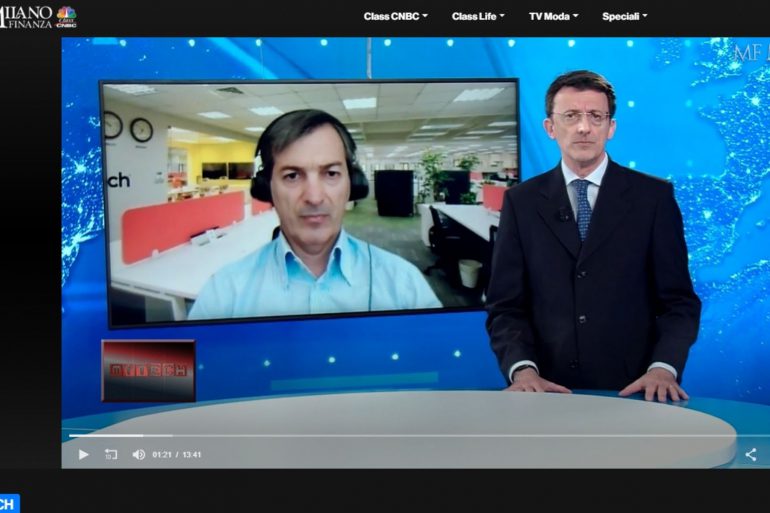Rewind the video ten seconds
770x513 pixels.
click(111, 455)
